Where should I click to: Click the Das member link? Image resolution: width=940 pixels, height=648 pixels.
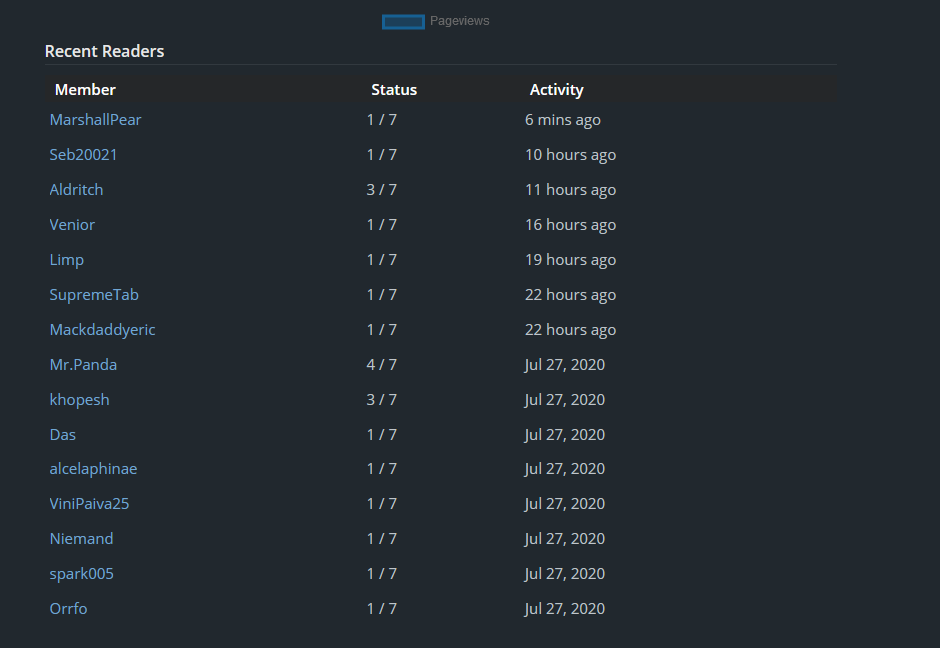63,435
